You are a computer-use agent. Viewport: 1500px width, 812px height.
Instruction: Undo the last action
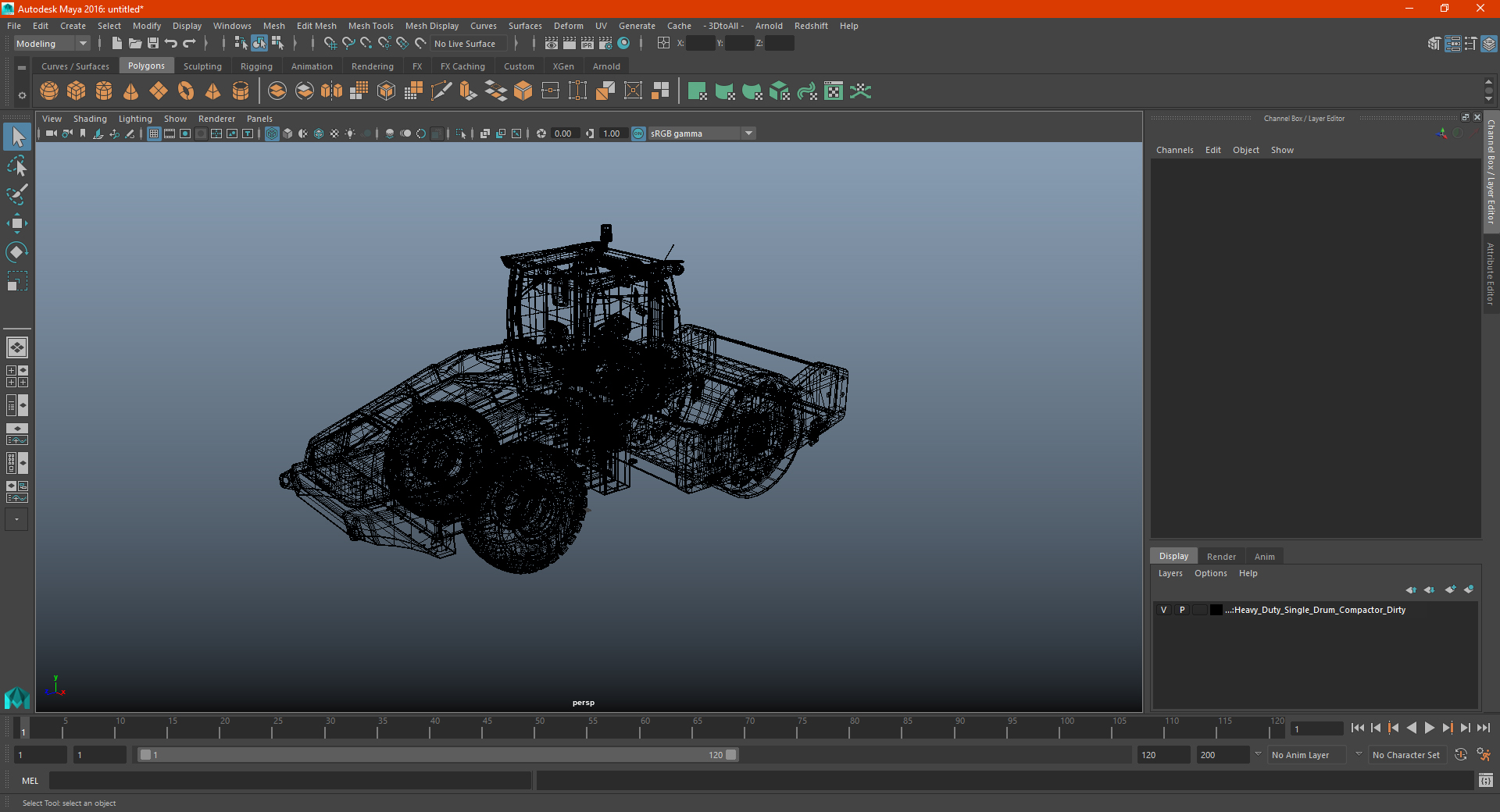coord(171,44)
